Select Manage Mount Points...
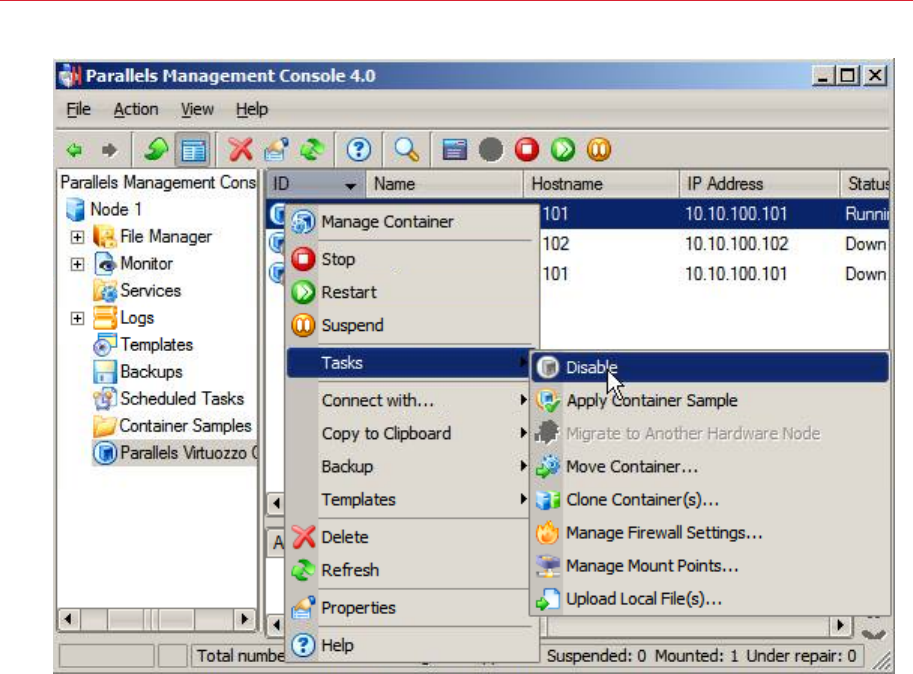This screenshot has width=913, height=674. (x=710, y=566)
